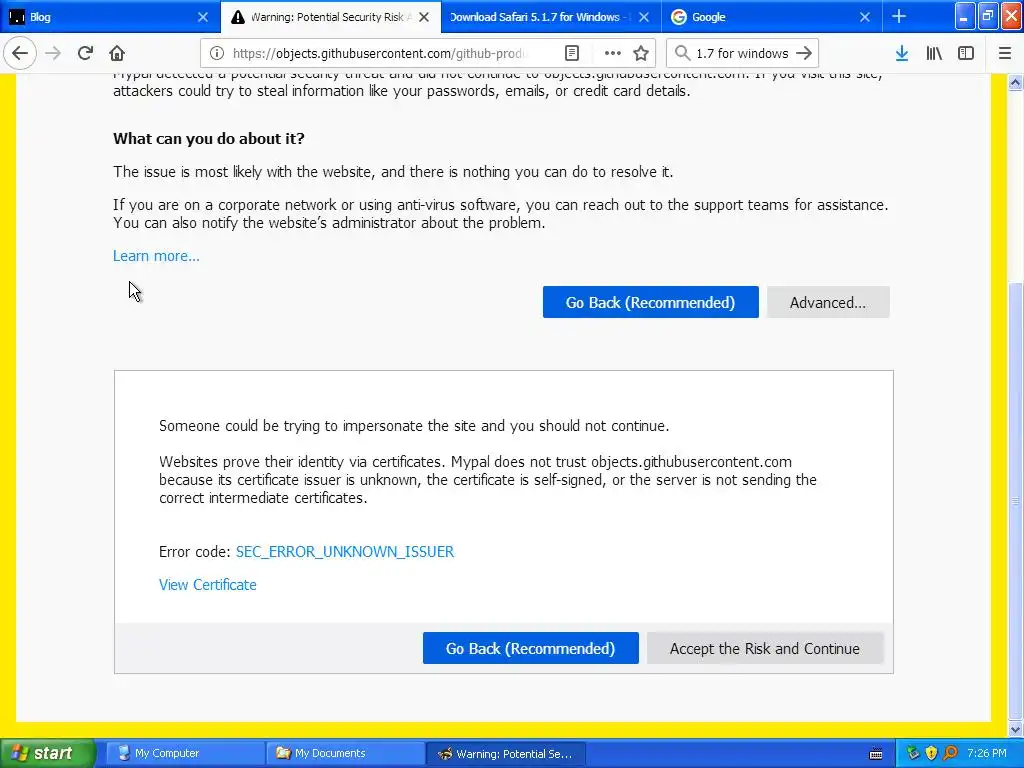The width and height of the screenshot is (1024, 768).
Task: Close the Download Safari 5.1.7 tab
Action: pyautogui.click(x=644, y=17)
